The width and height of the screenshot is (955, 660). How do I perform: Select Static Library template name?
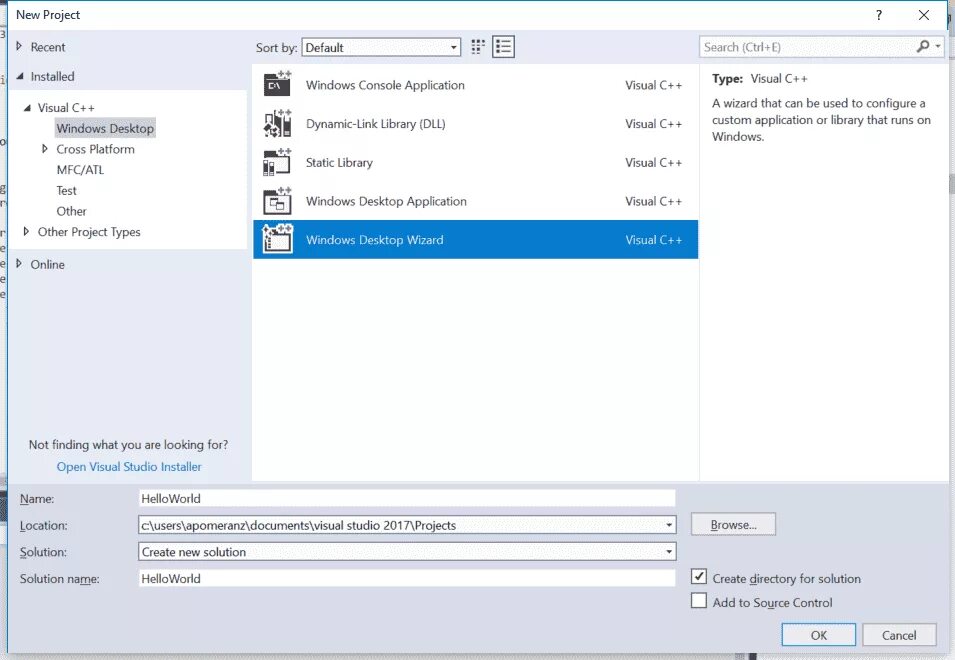tap(339, 163)
